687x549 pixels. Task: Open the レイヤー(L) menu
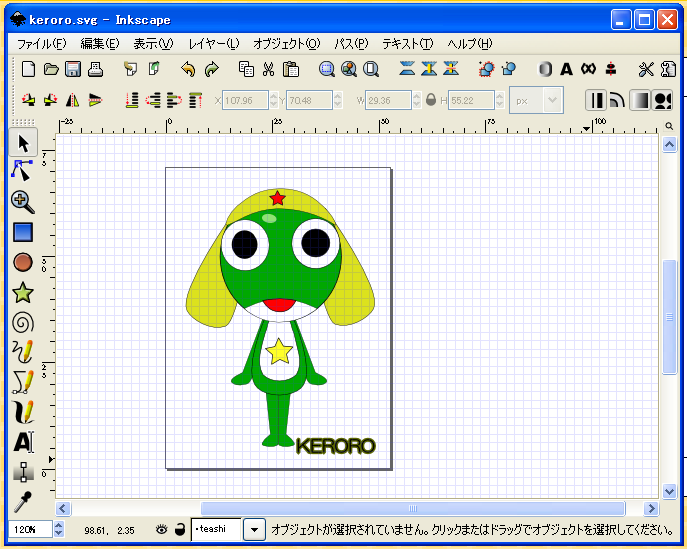(214, 44)
